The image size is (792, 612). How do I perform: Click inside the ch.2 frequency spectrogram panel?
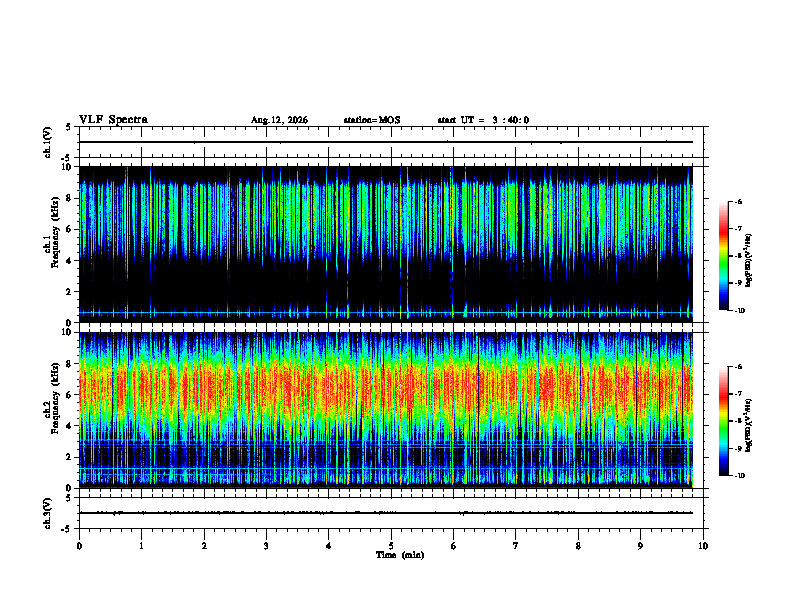coord(386,410)
